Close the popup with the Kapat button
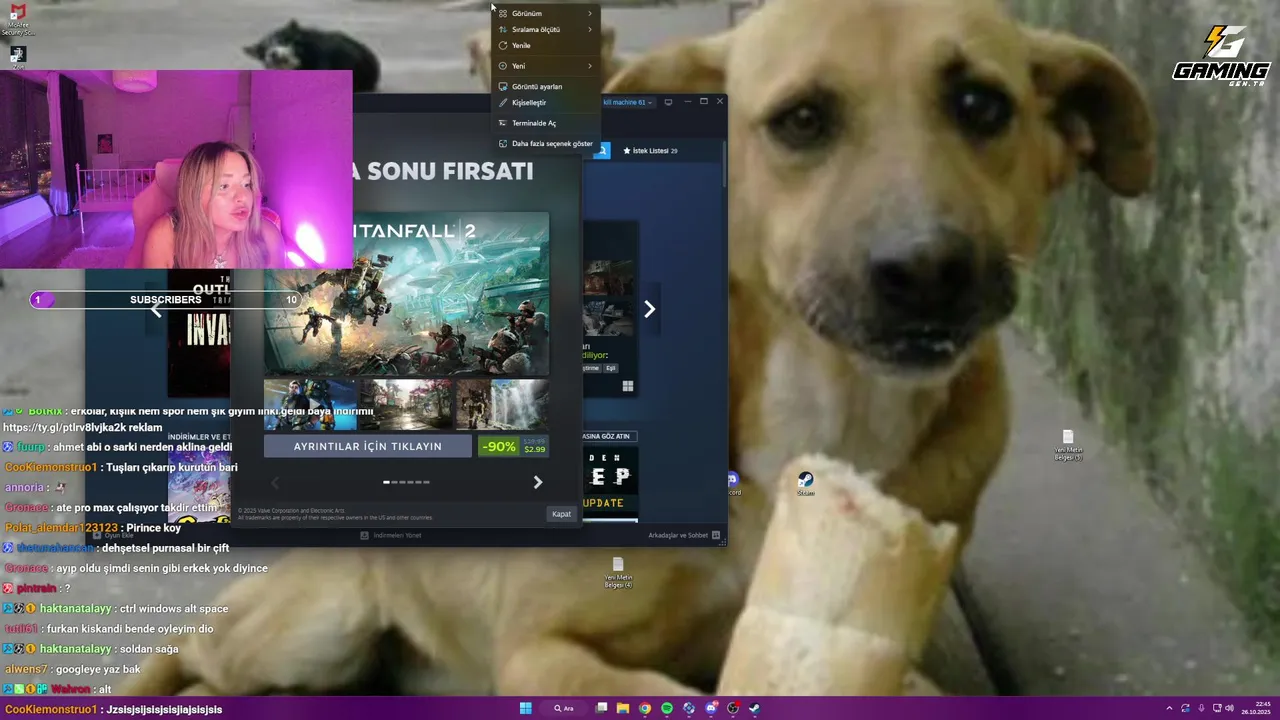This screenshot has height=720, width=1280. click(562, 514)
